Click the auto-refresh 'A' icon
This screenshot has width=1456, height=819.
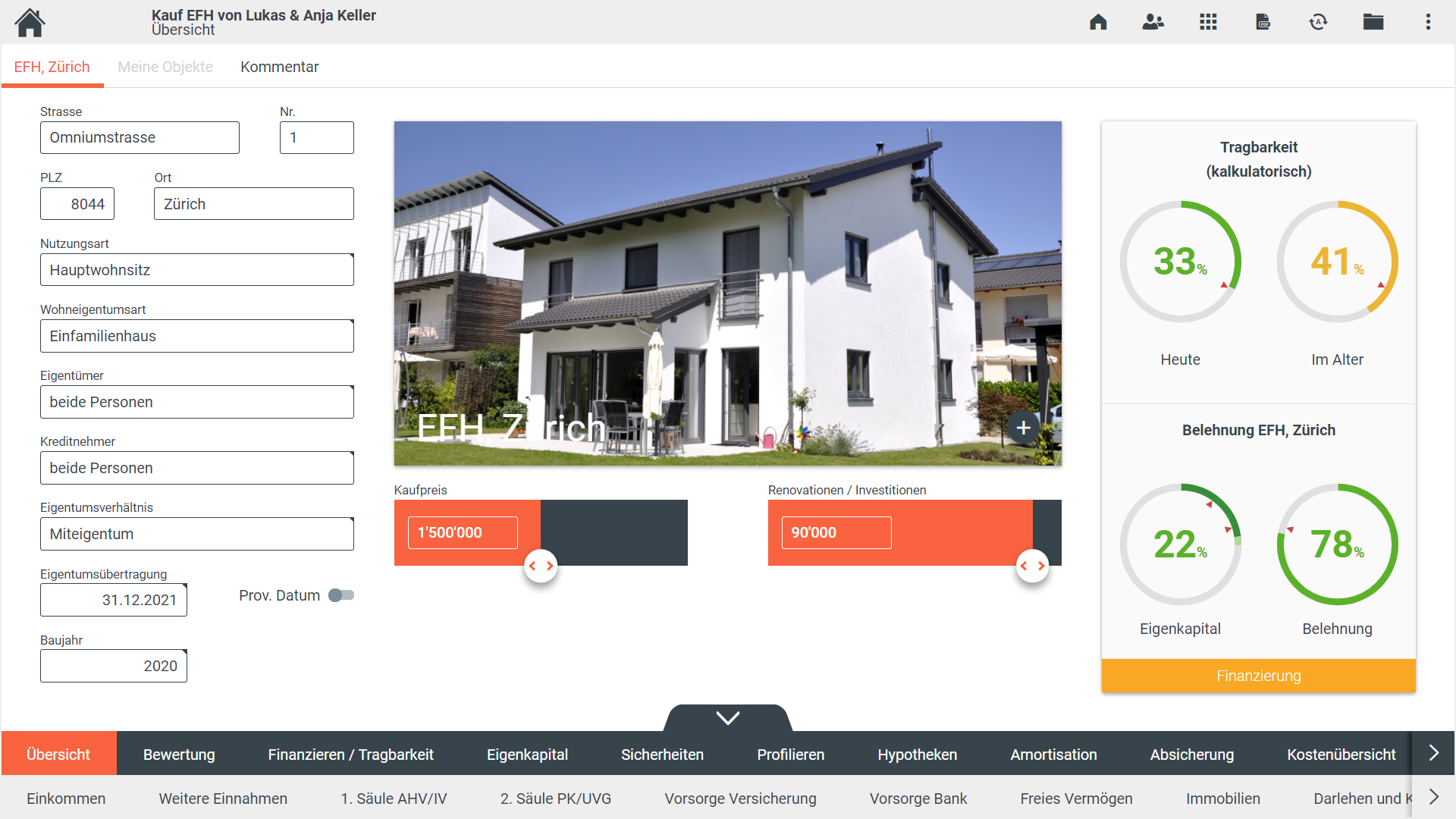coord(1318,22)
